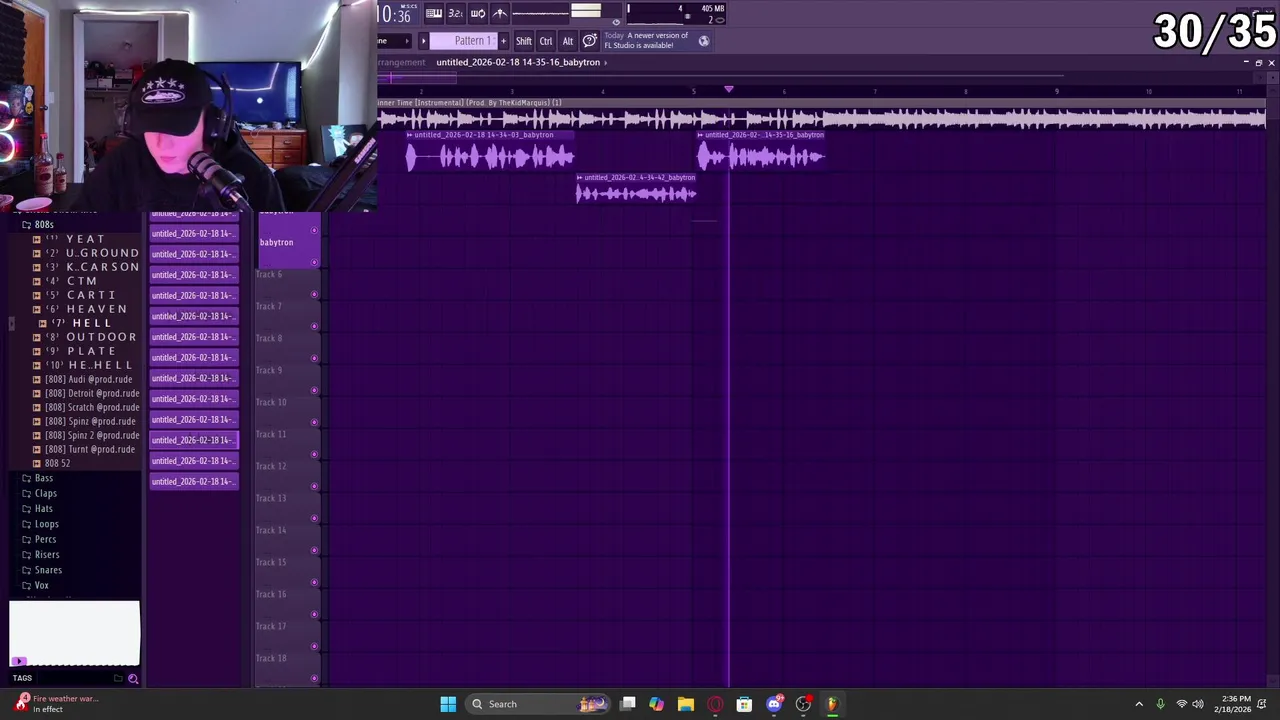The width and height of the screenshot is (1280, 720).
Task: Toggle the loop recording icon
Action: point(477,13)
